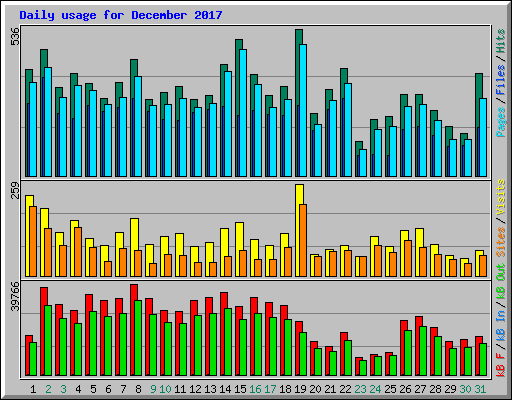Viewport: 512px width, 400px height.
Task: Select day "11" on the x-axis
Action: click(x=180, y=389)
